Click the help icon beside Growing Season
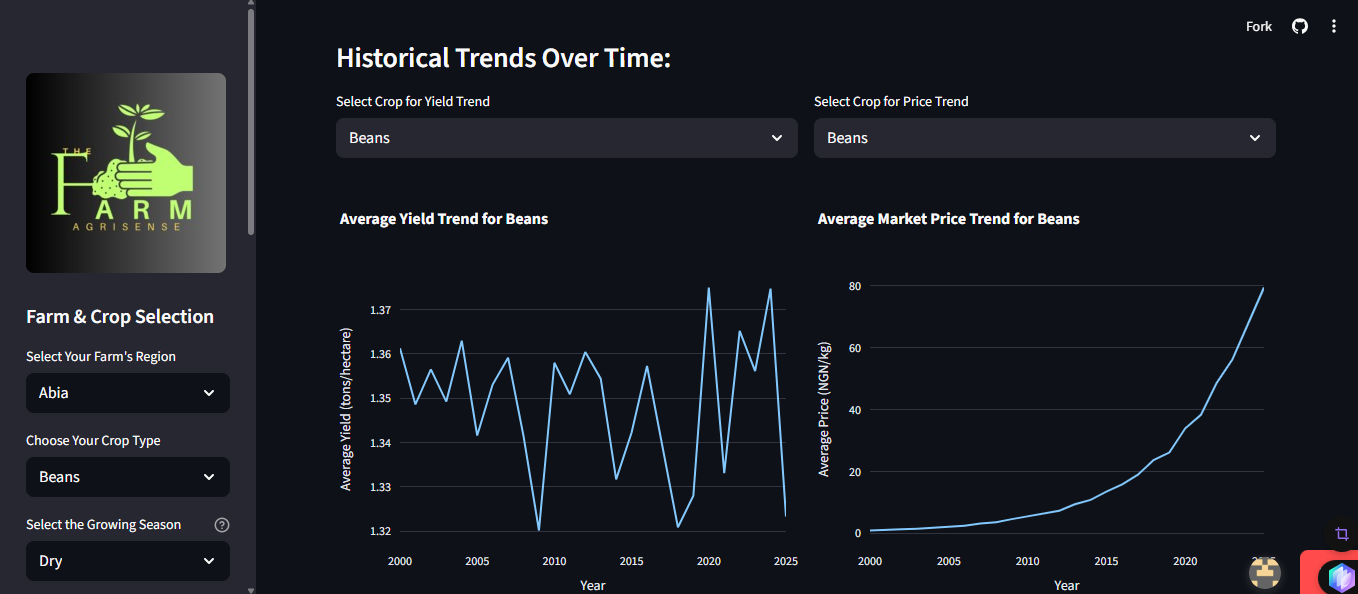Viewport: 1358px width, 594px height. pos(222,525)
